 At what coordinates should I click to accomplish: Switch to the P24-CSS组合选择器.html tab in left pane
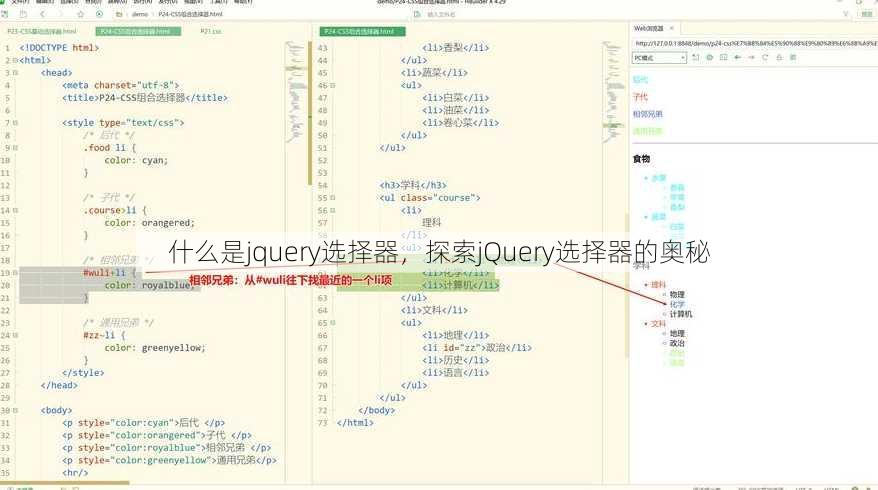point(138,31)
